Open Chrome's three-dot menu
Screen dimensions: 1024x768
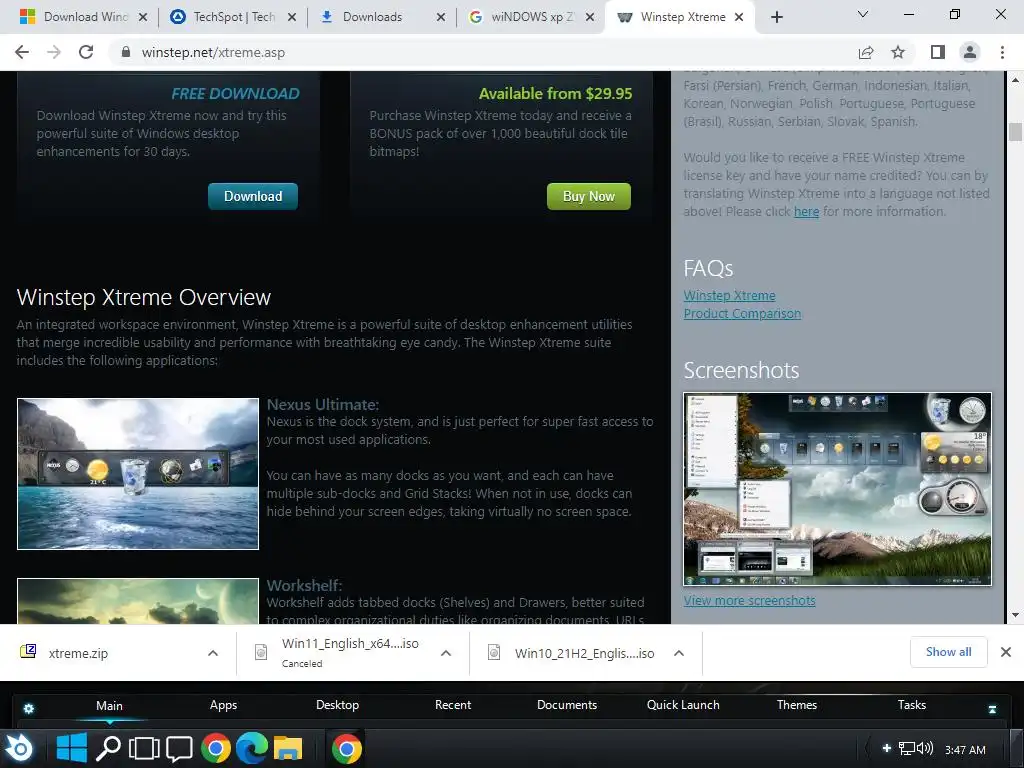pyautogui.click(x=1002, y=52)
